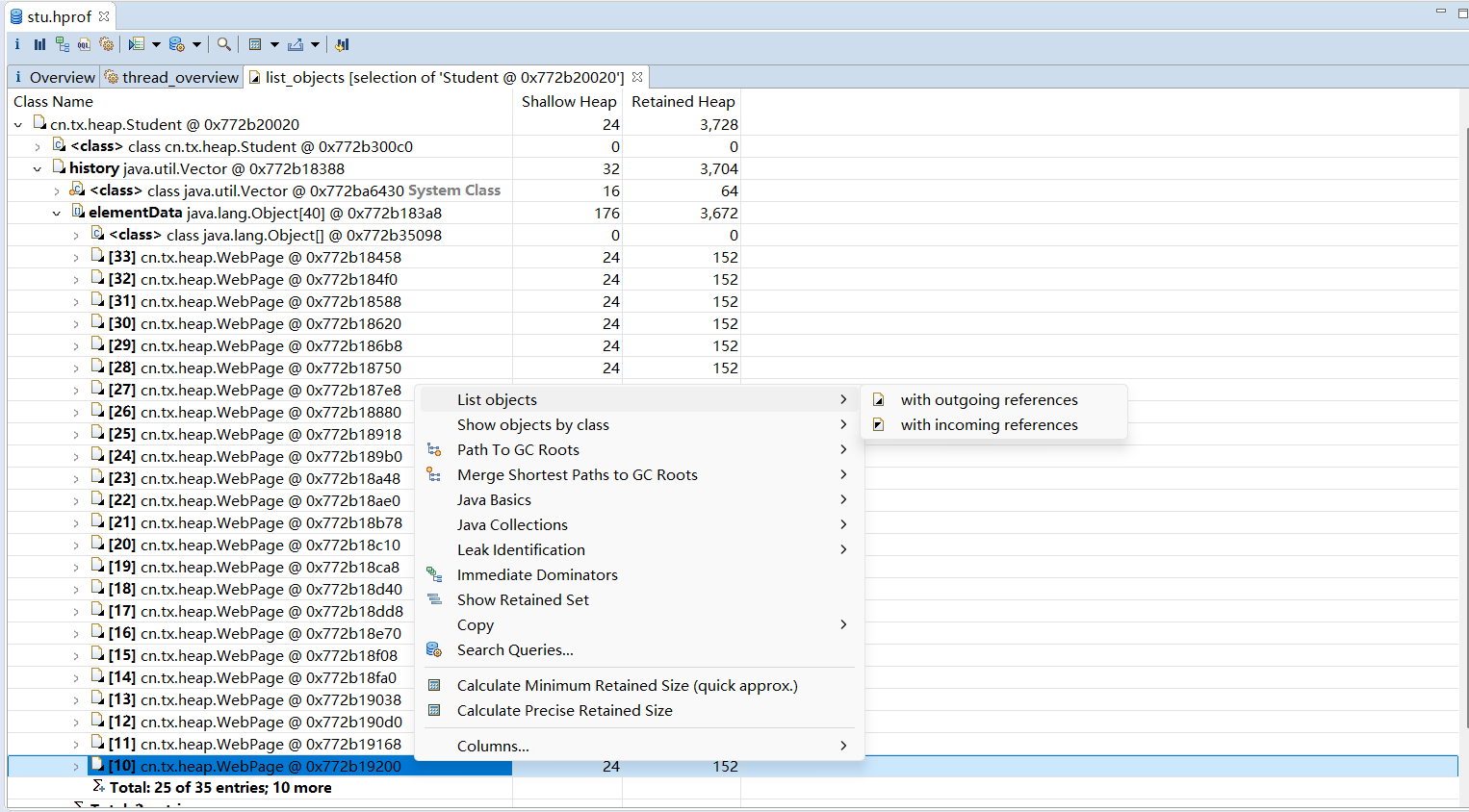
Task: Collapse the history java.util.Vector node
Action: click(x=38, y=169)
